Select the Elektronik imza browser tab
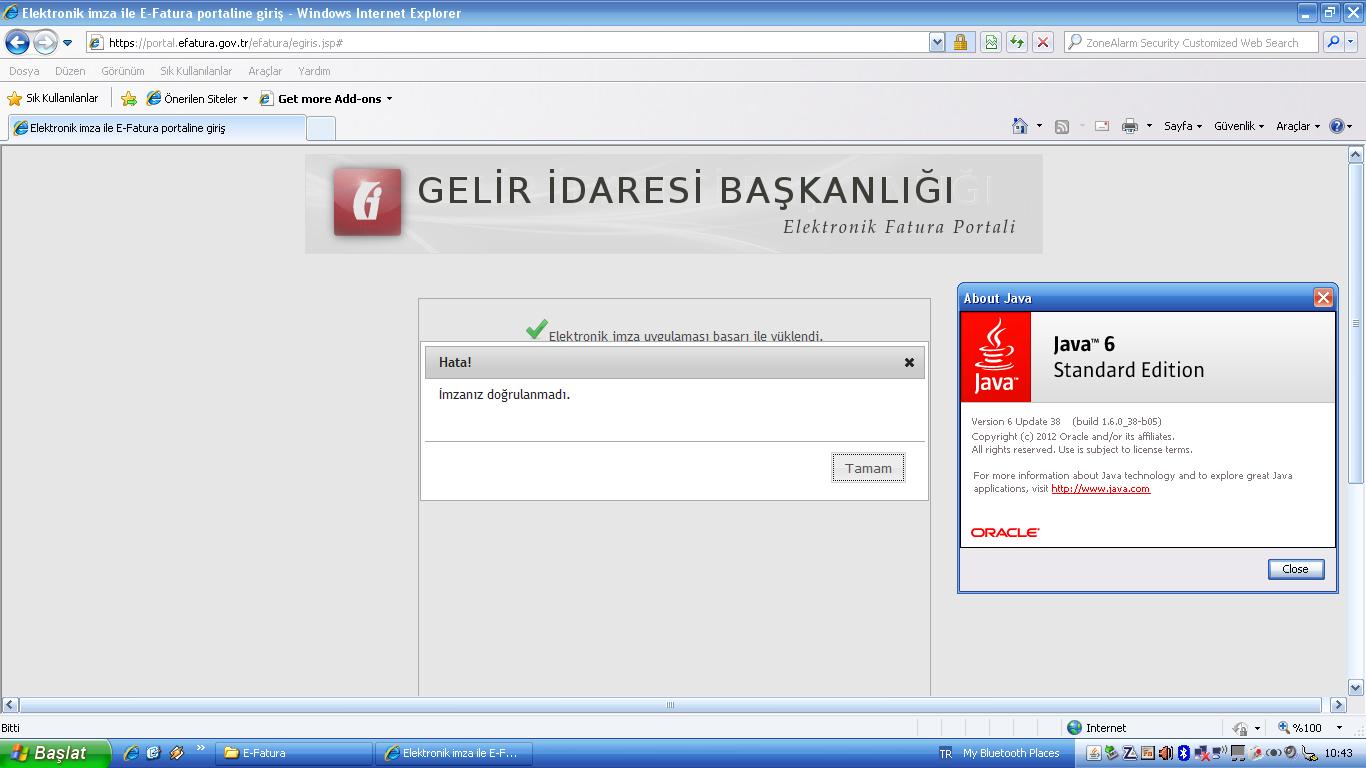Viewport: 1366px width, 768px height. pos(157,128)
